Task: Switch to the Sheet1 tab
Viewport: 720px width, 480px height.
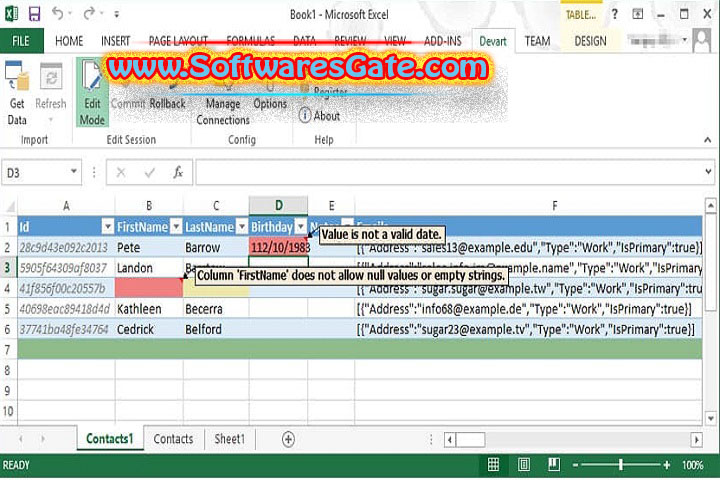Action: coord(229,439)
